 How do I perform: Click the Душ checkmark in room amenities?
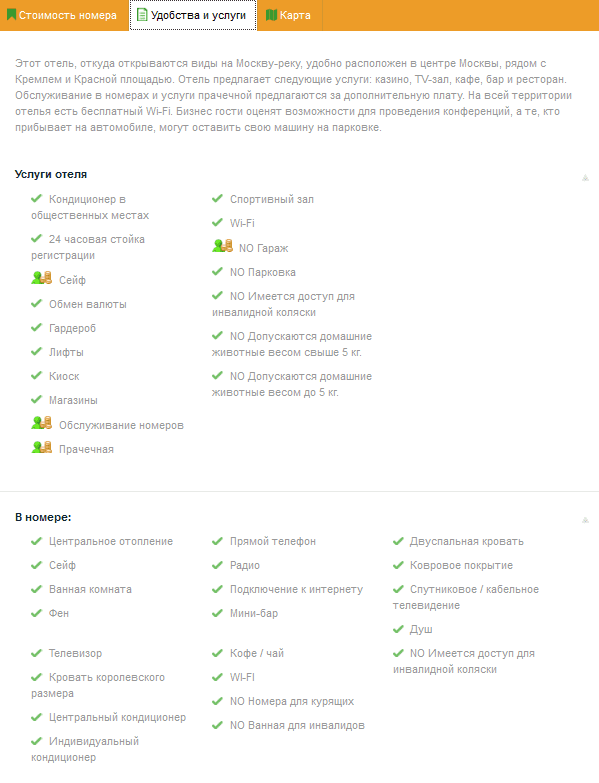(398, 629)
